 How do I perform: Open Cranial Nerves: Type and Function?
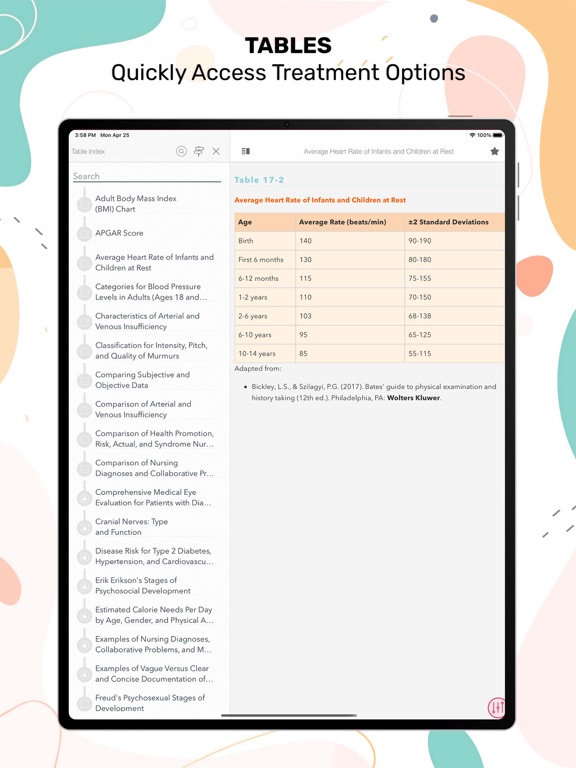coord(131,527)
